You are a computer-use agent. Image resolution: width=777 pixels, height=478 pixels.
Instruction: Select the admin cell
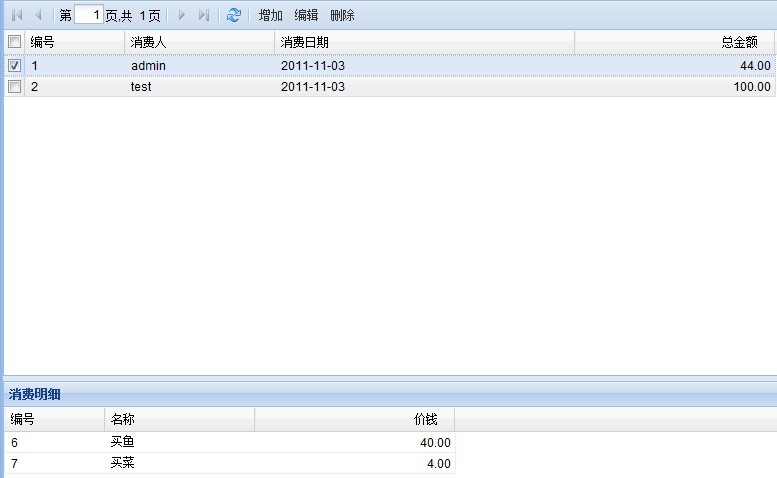(x=148, y=65)
